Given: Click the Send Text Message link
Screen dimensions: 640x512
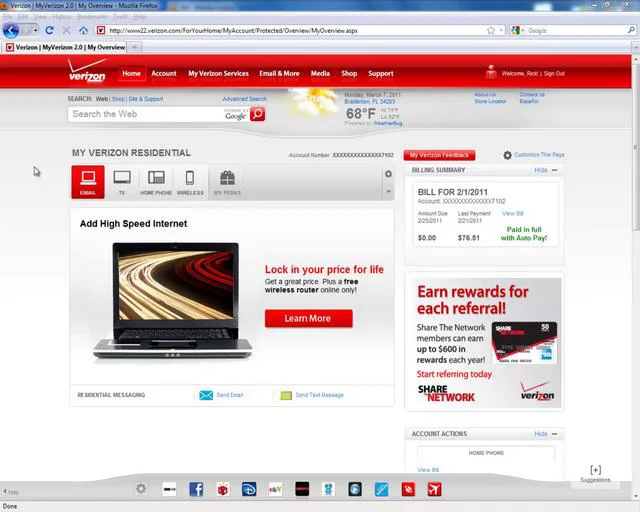Looking at the screenshot, I should [x=320, y=395].
